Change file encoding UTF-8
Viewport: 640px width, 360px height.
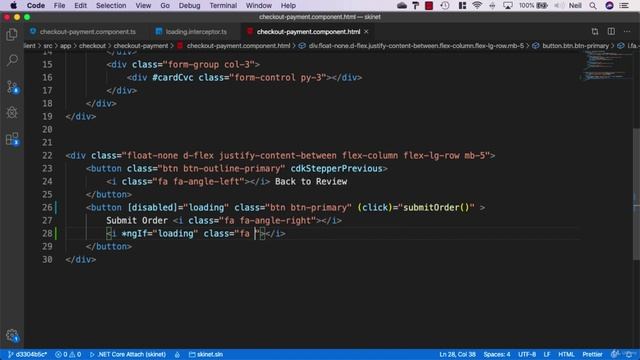pos(527,354)
